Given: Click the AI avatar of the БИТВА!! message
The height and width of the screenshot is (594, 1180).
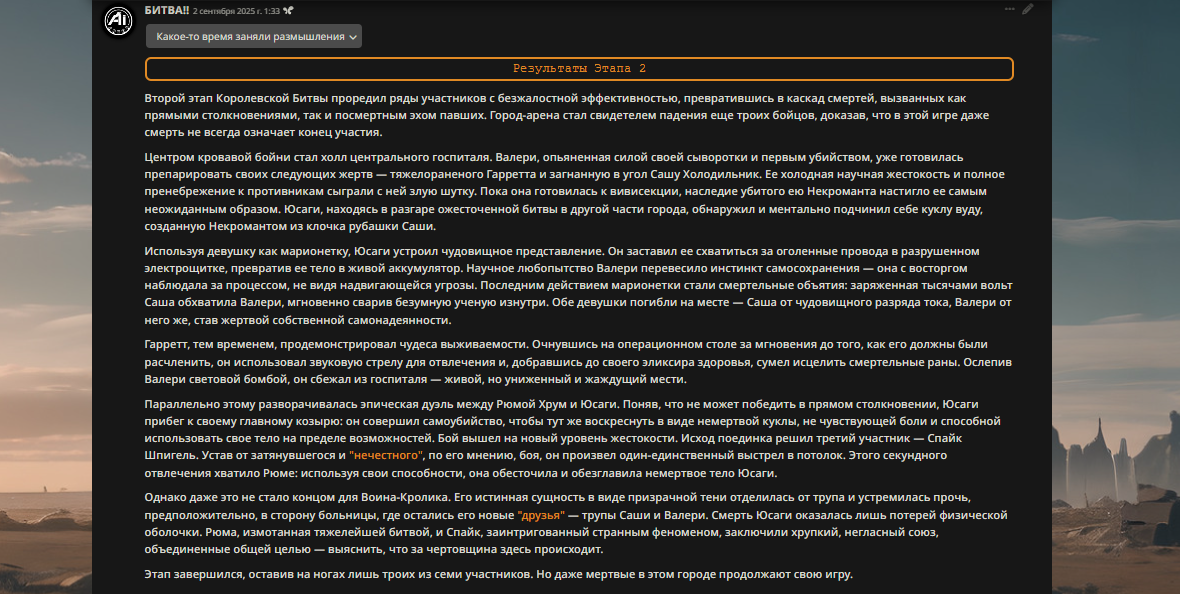Looking at the screenshot, I should tap(118, 21).
